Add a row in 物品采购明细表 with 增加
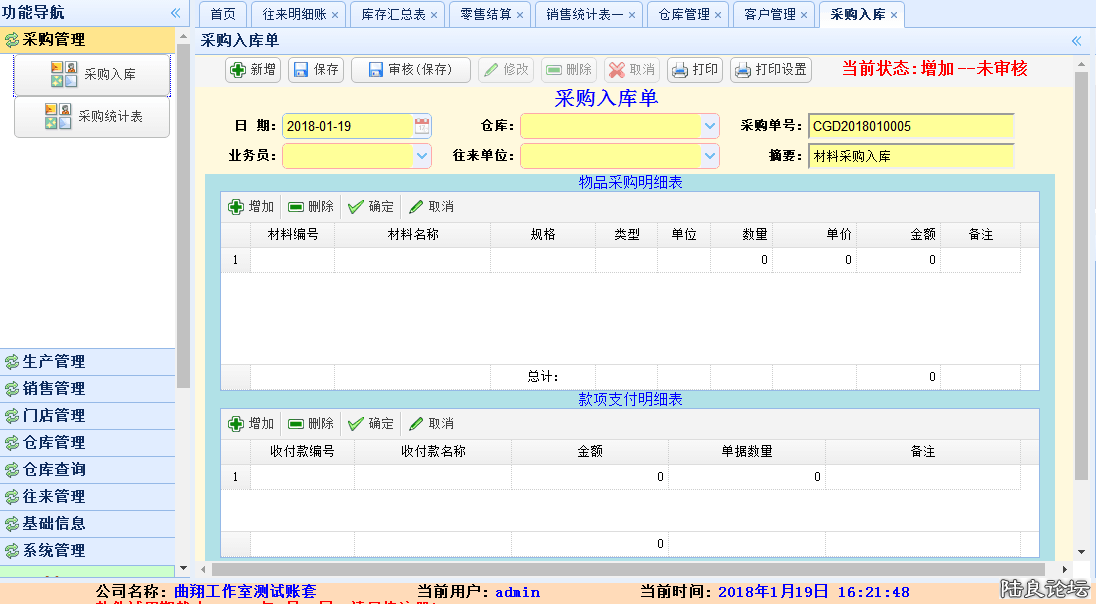1096x604 pixels. (x=251, y=207)
